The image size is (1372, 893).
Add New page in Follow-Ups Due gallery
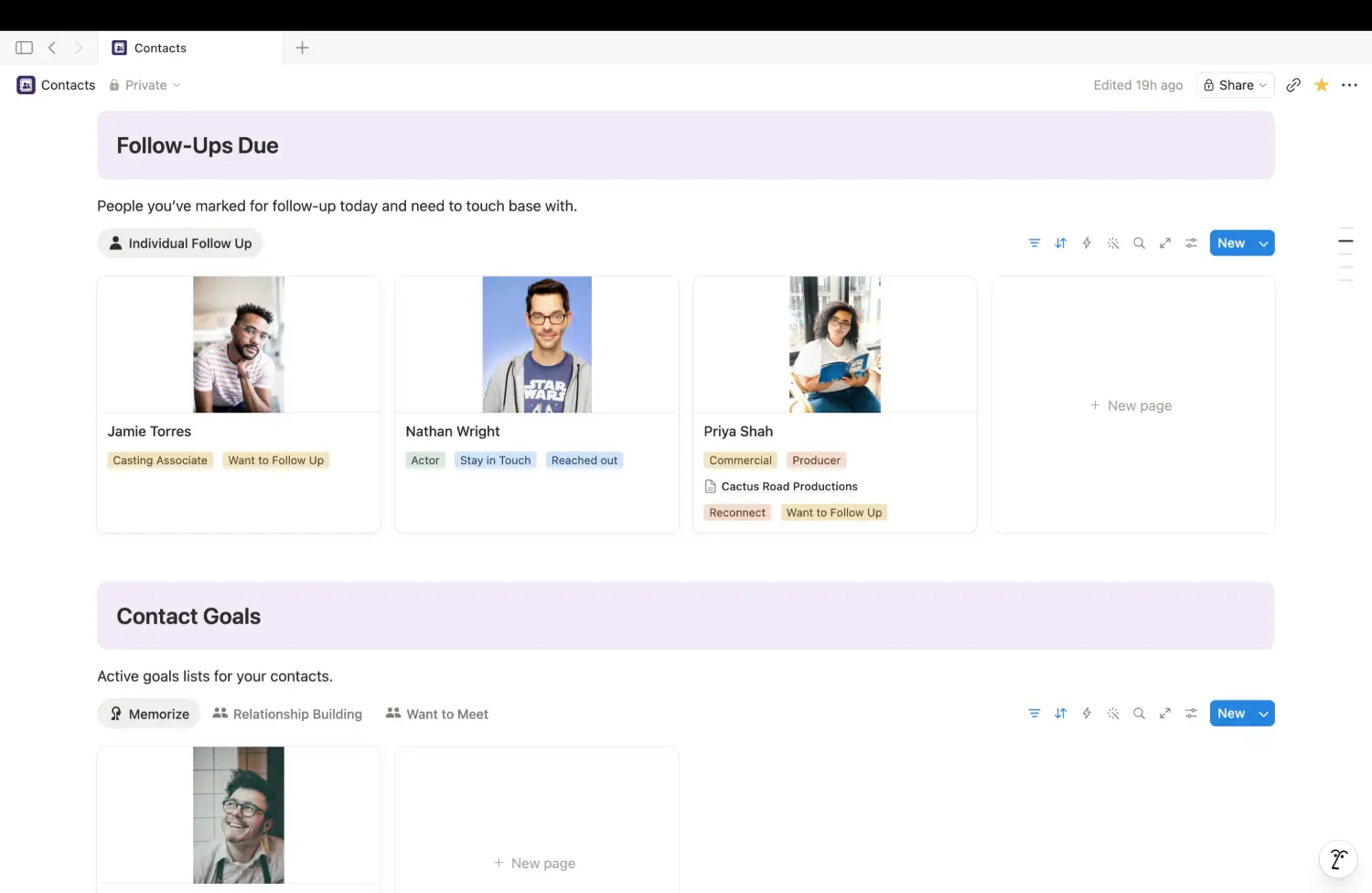[1132, 405]
